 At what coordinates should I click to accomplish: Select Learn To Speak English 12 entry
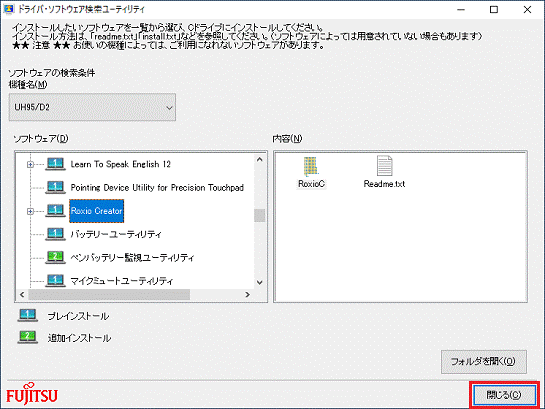(121, 164)
